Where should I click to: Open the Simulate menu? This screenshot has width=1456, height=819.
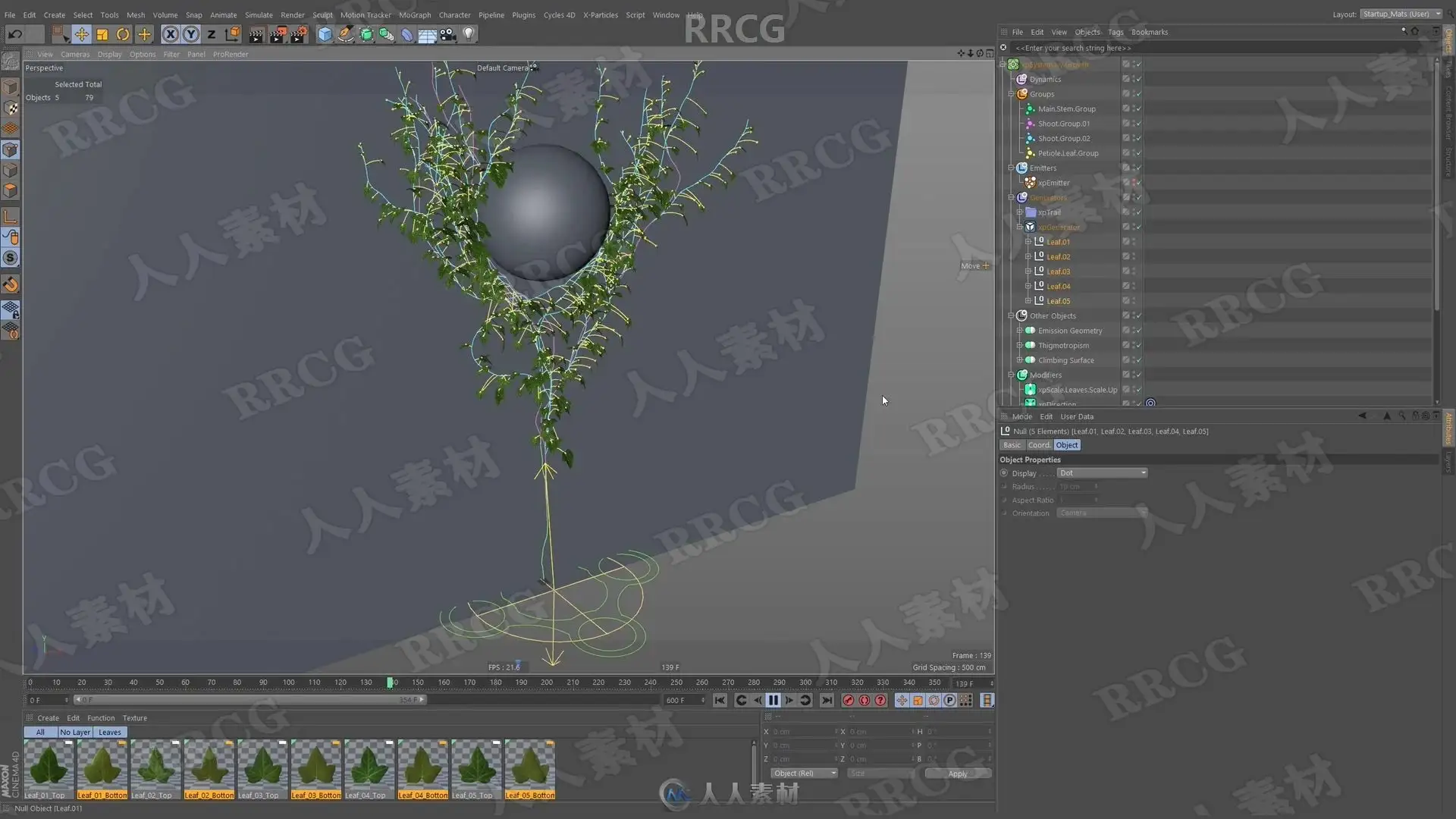[259, 14]
